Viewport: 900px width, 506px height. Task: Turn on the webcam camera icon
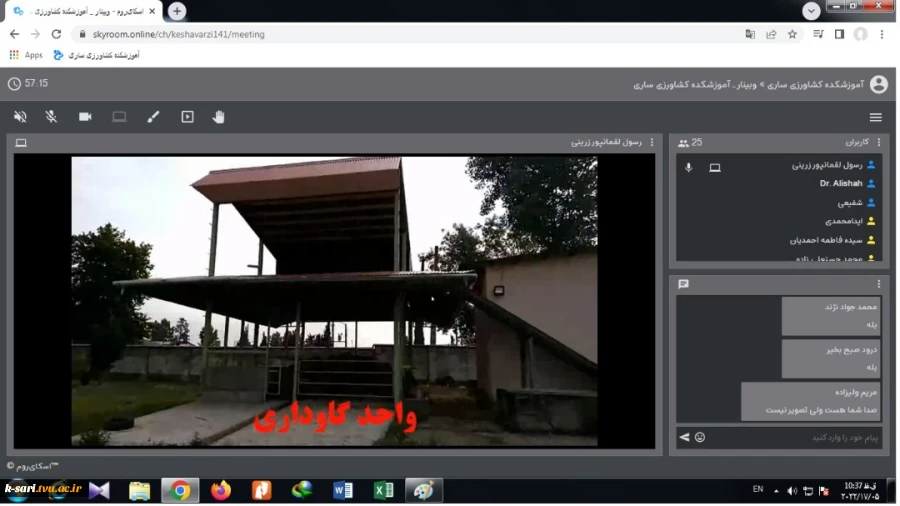pyautogui.click(x=85, y=117)
